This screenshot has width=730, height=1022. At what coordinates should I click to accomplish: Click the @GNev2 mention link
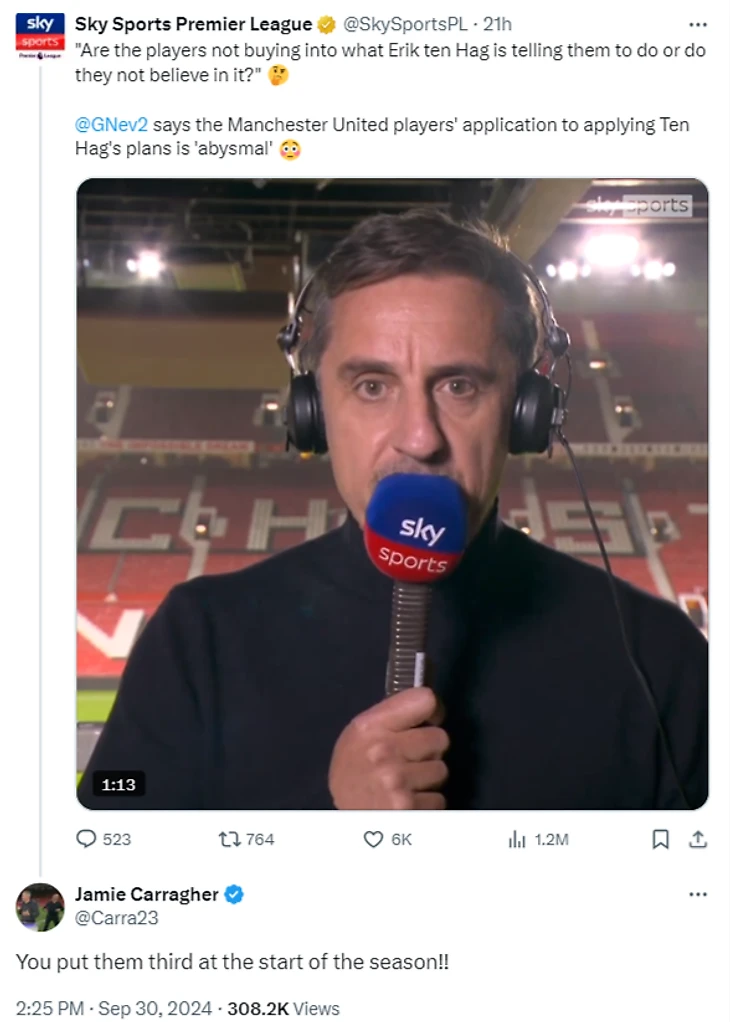coord(111,125)
